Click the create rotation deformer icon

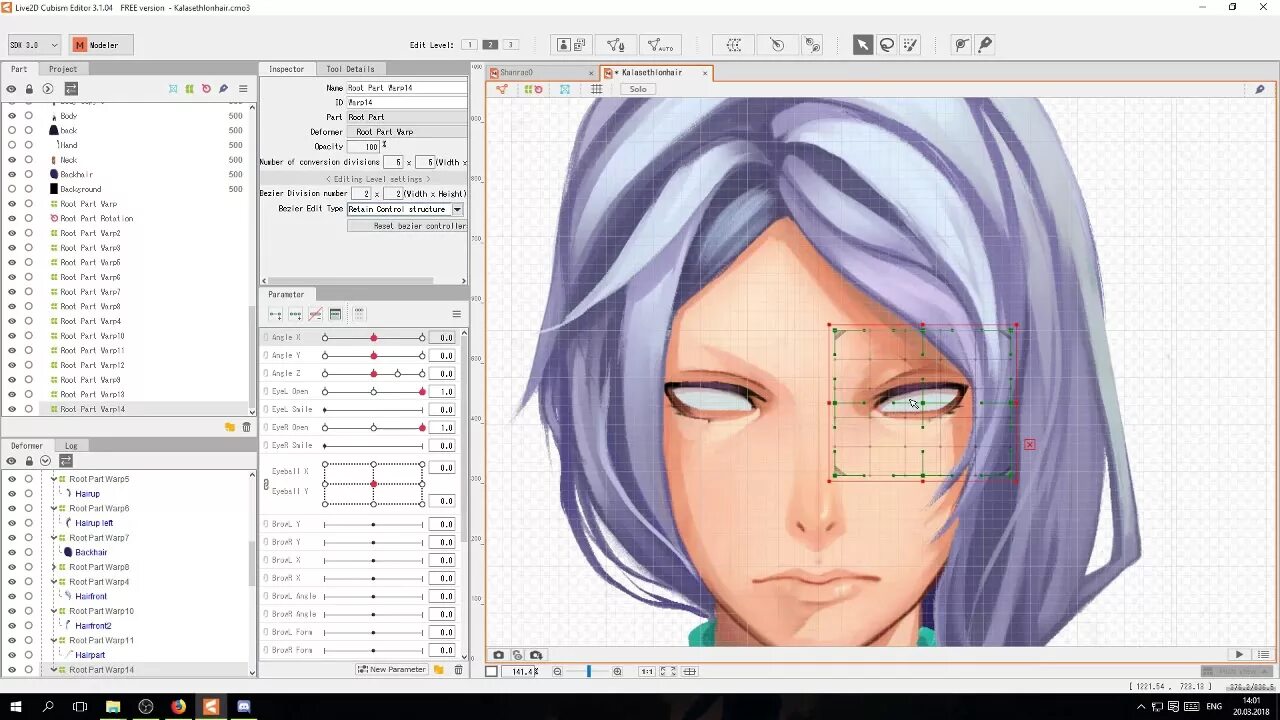(777, 45)
